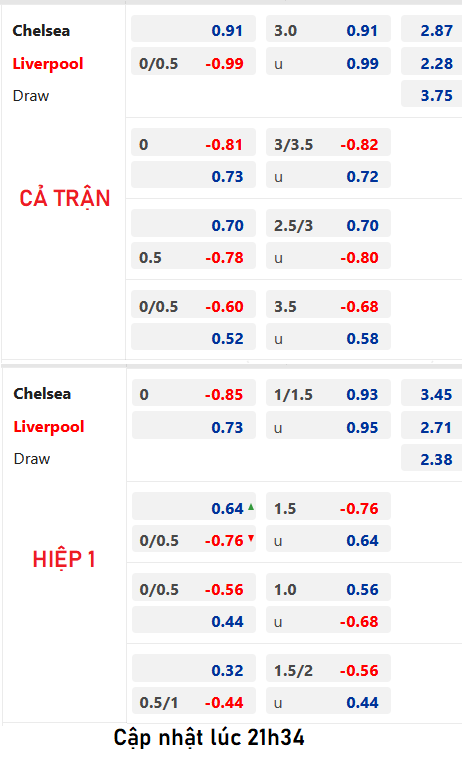
Task: Select full-match Liverpool win odds 2.28
Action: [432, 63]
